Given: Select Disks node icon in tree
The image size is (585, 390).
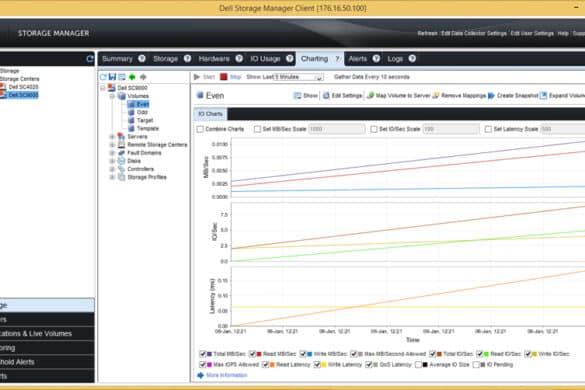Looking at the screenshot, I should (x=121, y=161).
